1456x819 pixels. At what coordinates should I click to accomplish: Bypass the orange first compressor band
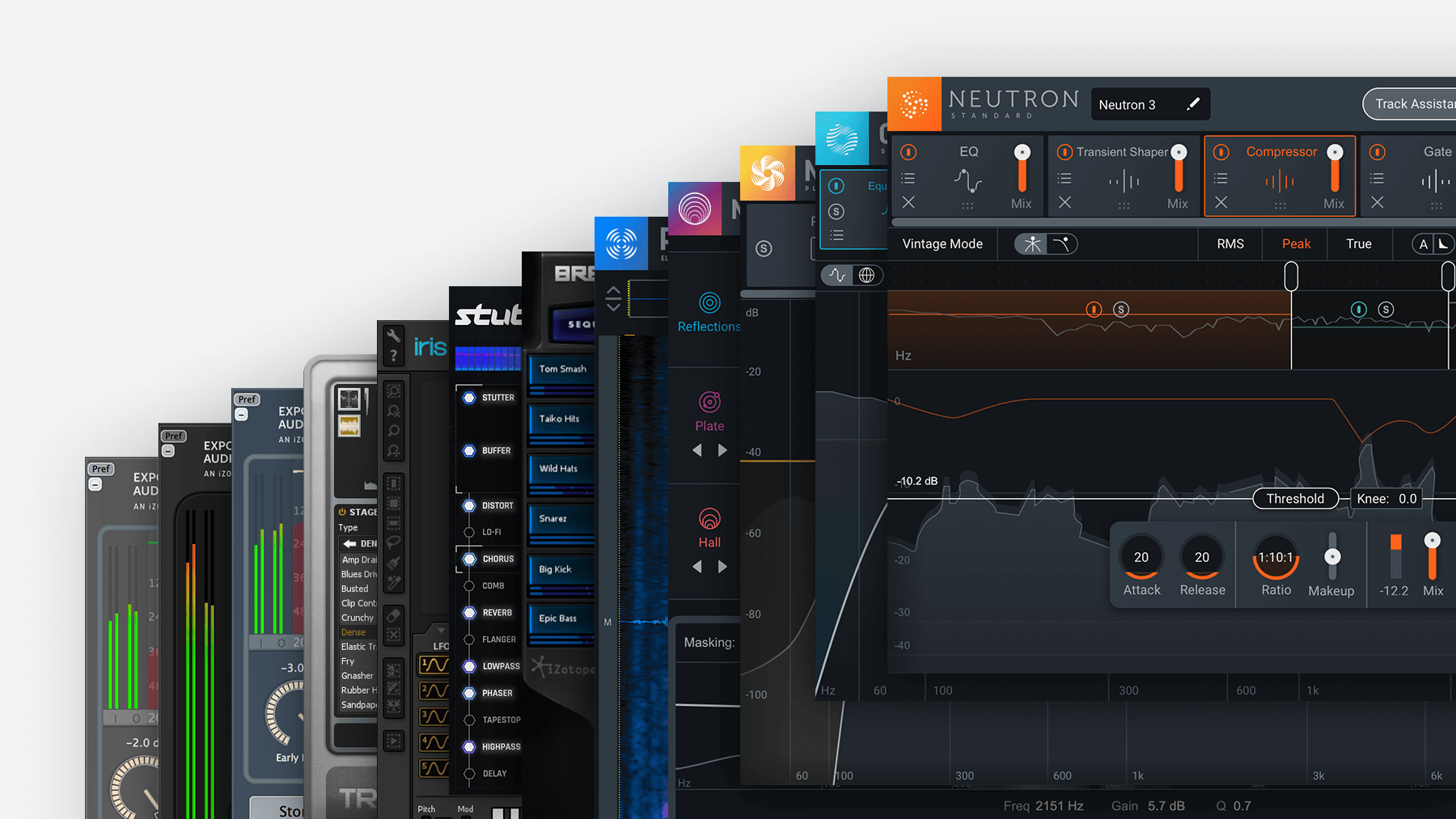pos(1094,309)
